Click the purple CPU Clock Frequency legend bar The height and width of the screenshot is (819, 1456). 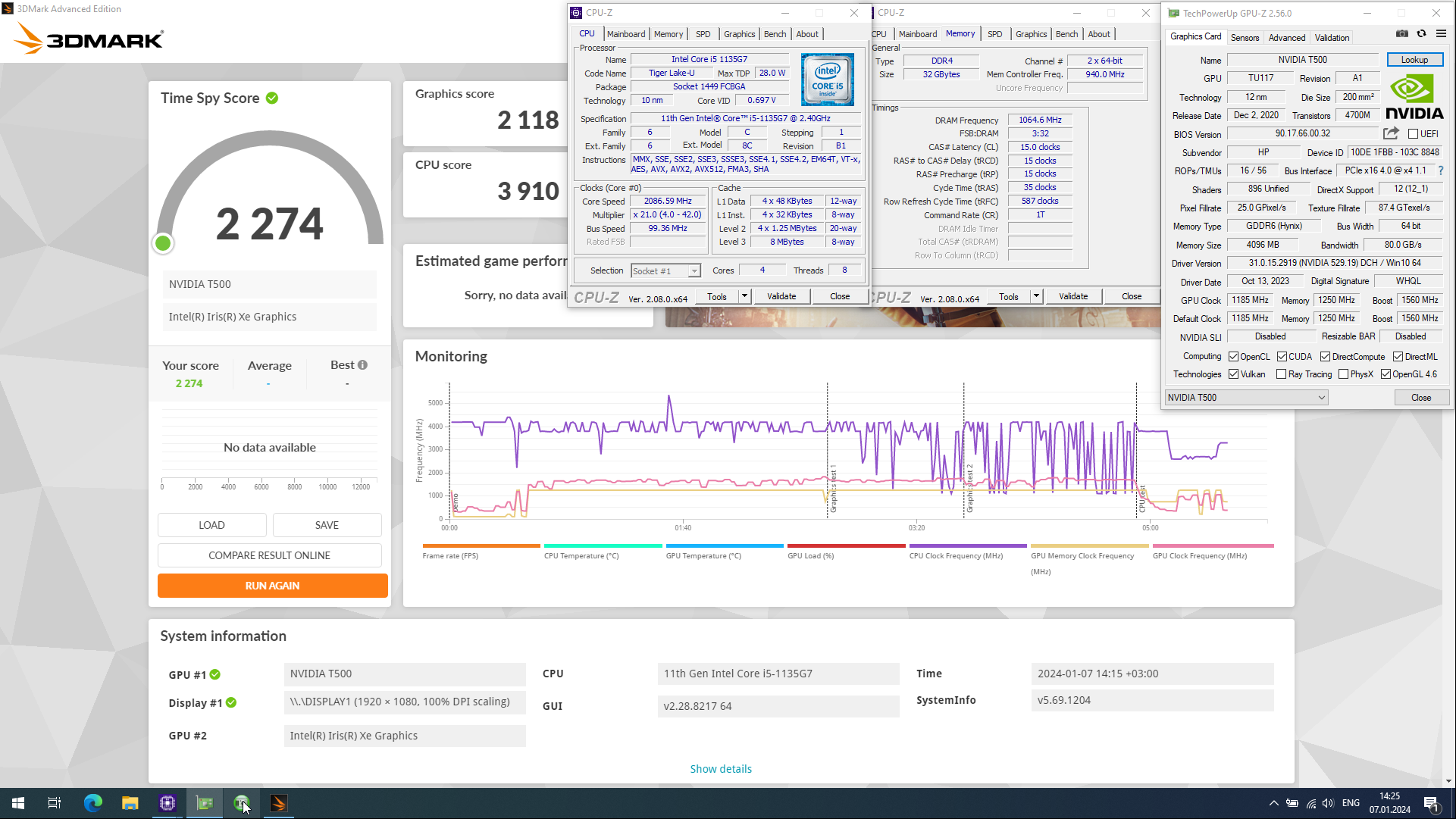click(968, 545)
